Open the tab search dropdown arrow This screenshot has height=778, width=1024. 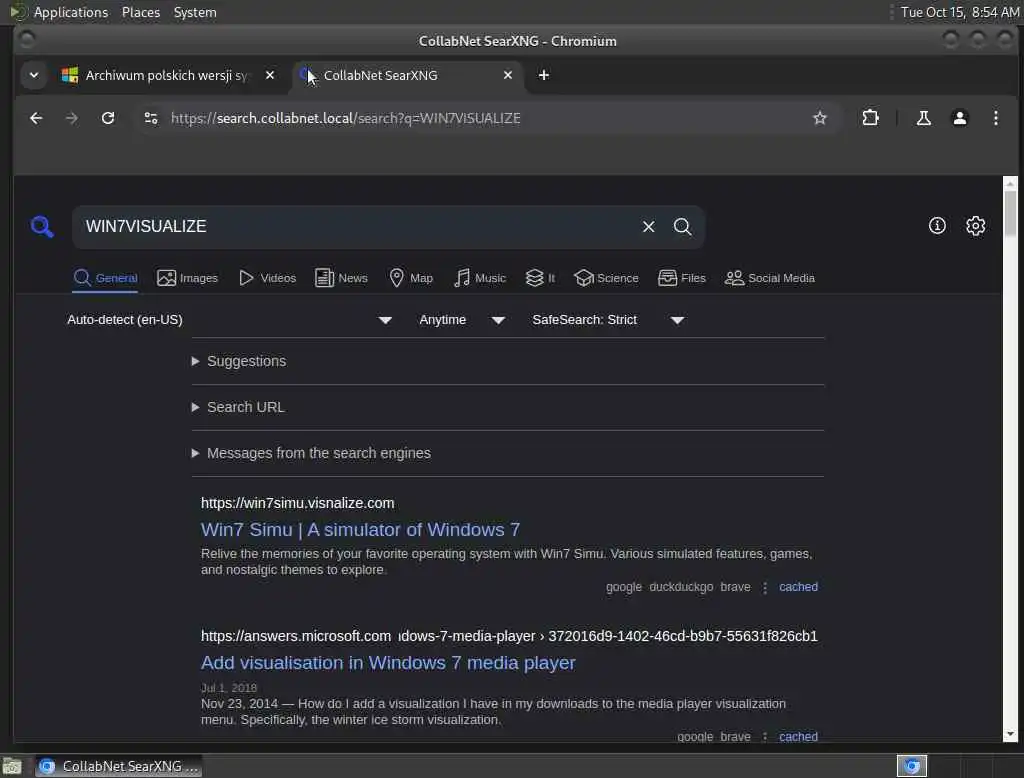tap(34, 75)
